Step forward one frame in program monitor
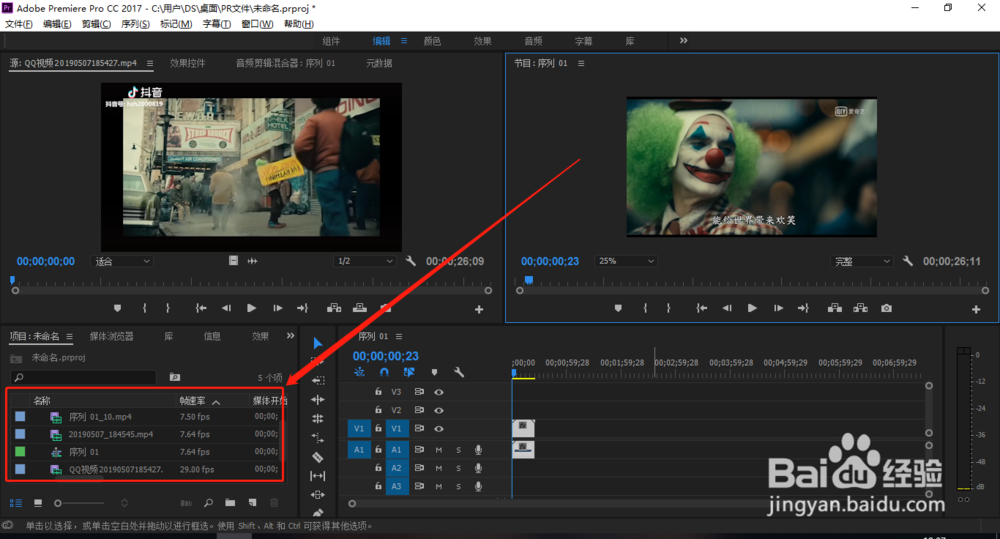This screenshot has height=539, width=1000. (x=778, y=308)
